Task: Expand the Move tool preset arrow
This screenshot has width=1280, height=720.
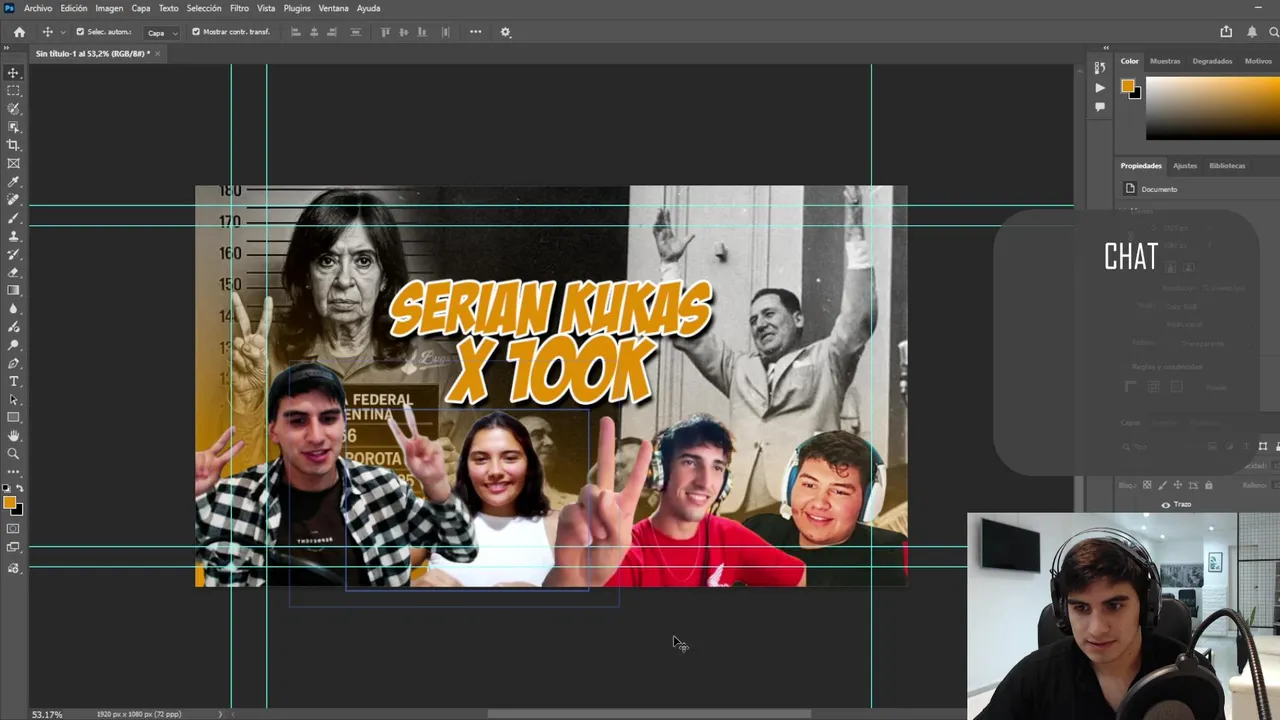Action: coord(62,33)
